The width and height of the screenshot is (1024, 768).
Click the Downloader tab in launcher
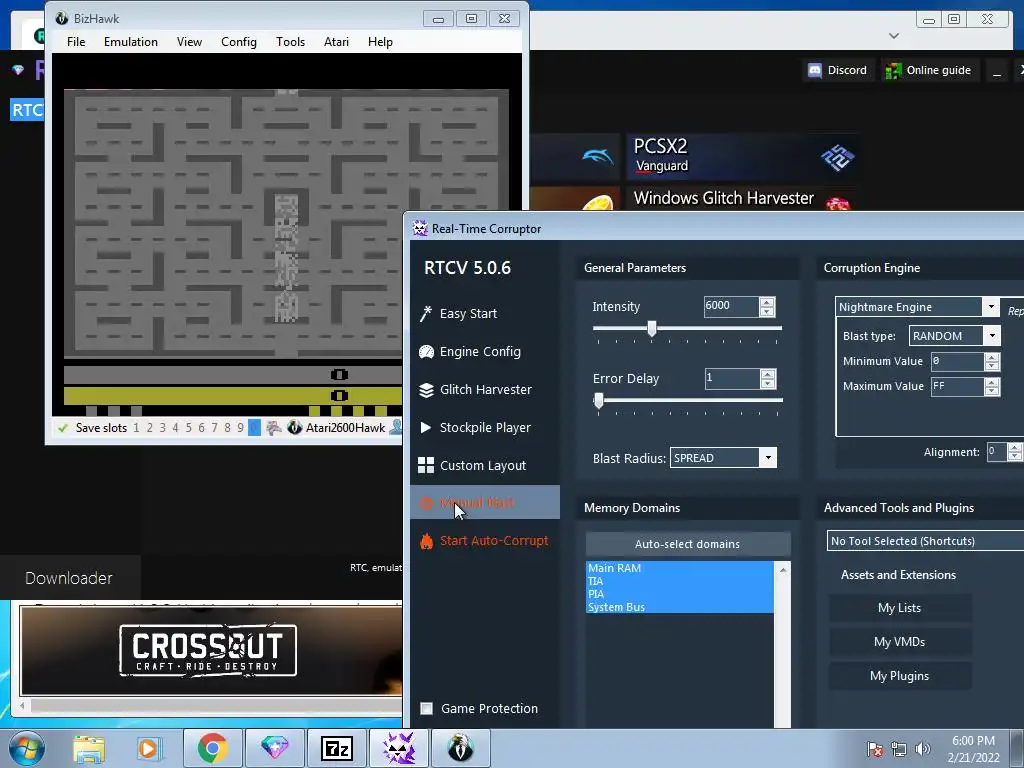pos(69,578)
